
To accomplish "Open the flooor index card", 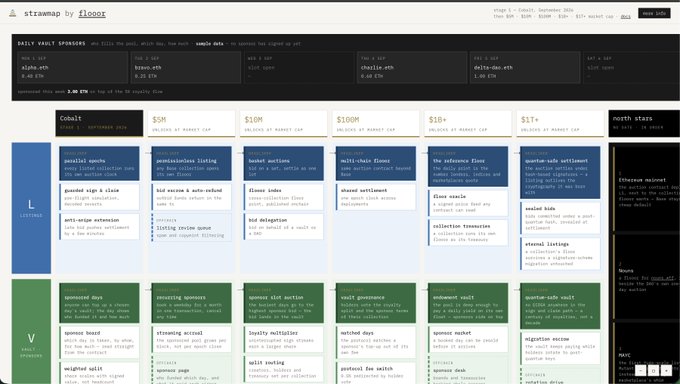I will tap(284, 197).
